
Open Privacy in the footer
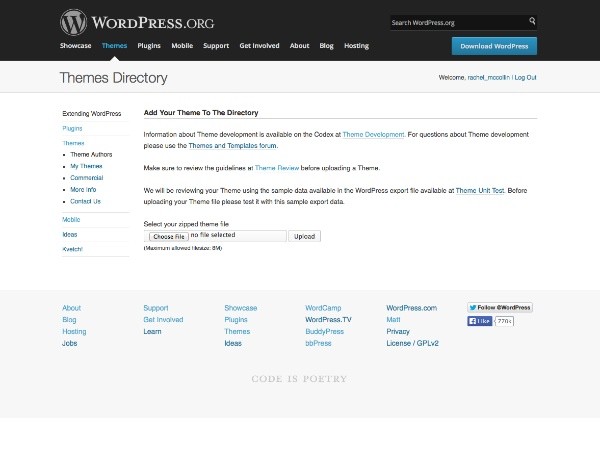[398, 331]
